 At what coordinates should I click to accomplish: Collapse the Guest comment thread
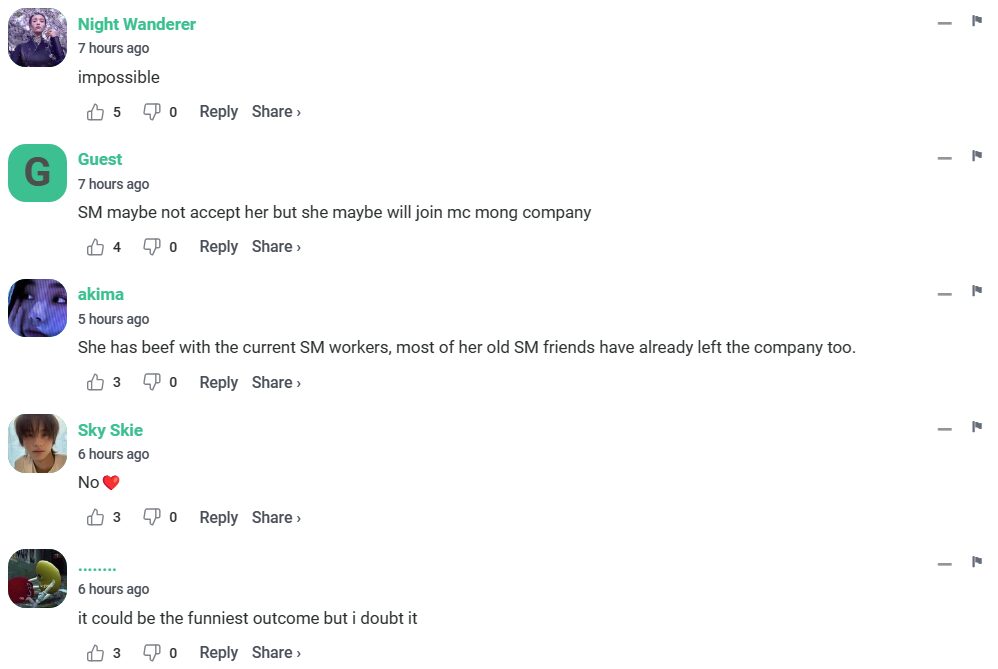(944, 158)
